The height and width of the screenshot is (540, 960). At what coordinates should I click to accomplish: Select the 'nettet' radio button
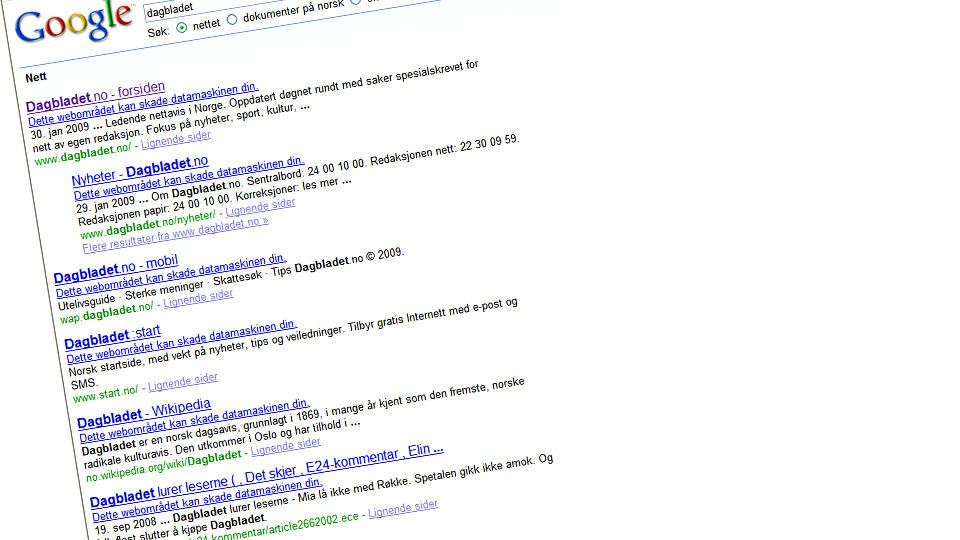tap(182, 28)
